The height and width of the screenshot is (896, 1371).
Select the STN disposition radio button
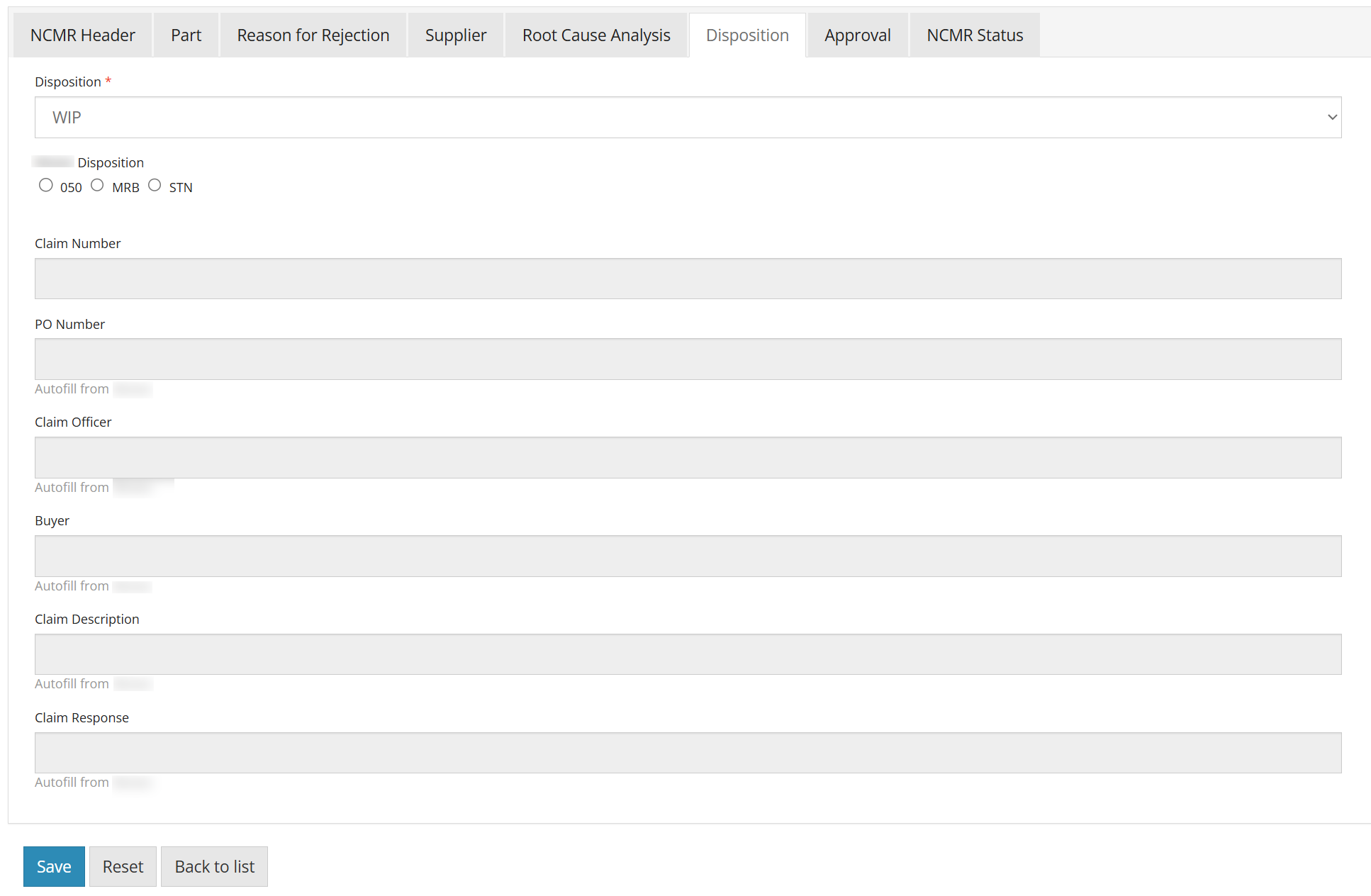pyautogui.click(x=155, y=185)
